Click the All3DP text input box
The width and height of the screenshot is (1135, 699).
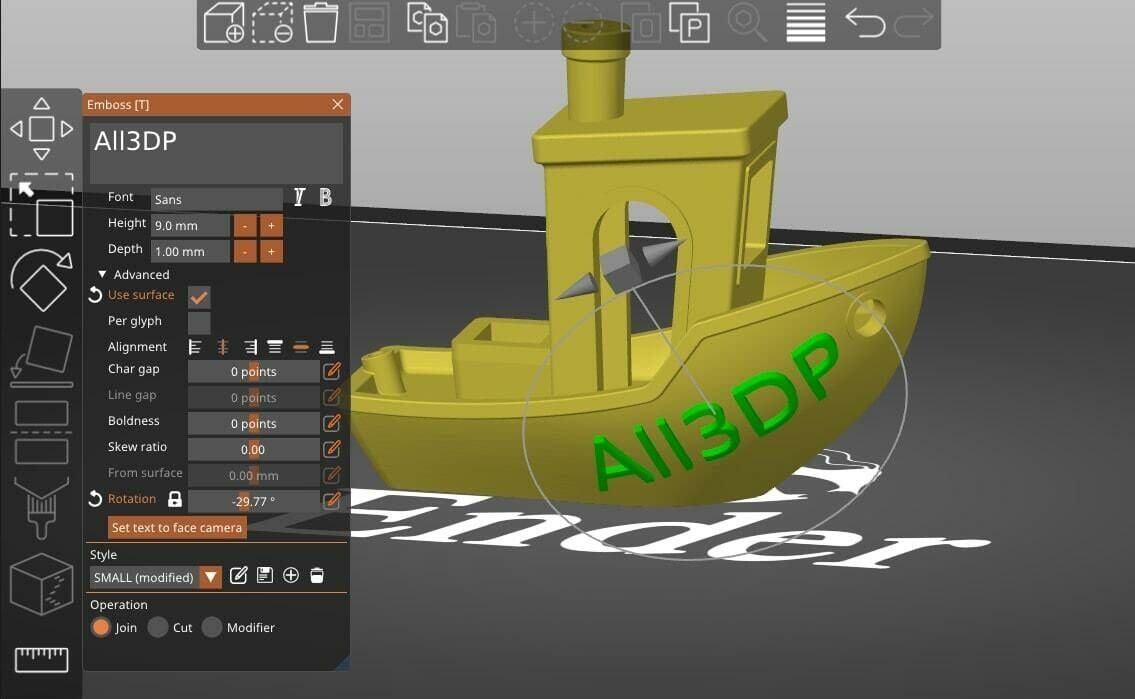coord(216,153)
